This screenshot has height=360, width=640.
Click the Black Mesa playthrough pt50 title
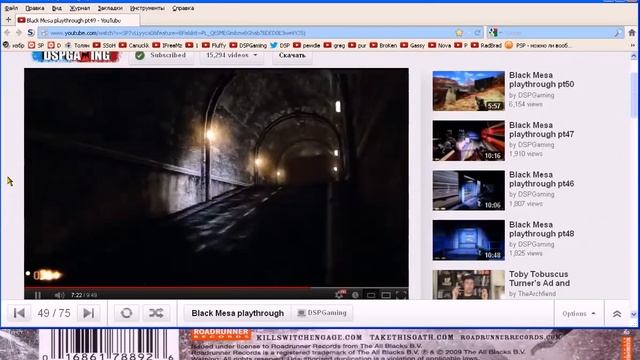[542, 80]
